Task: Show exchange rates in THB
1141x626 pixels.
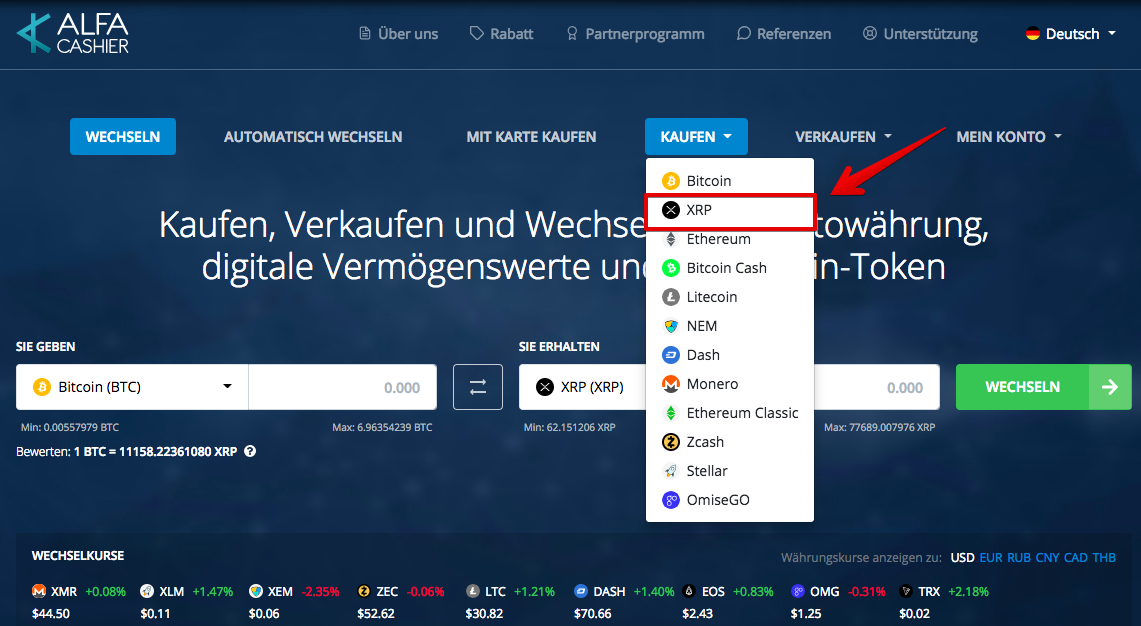Action: pyautogui.click(x=1104, y=558)
